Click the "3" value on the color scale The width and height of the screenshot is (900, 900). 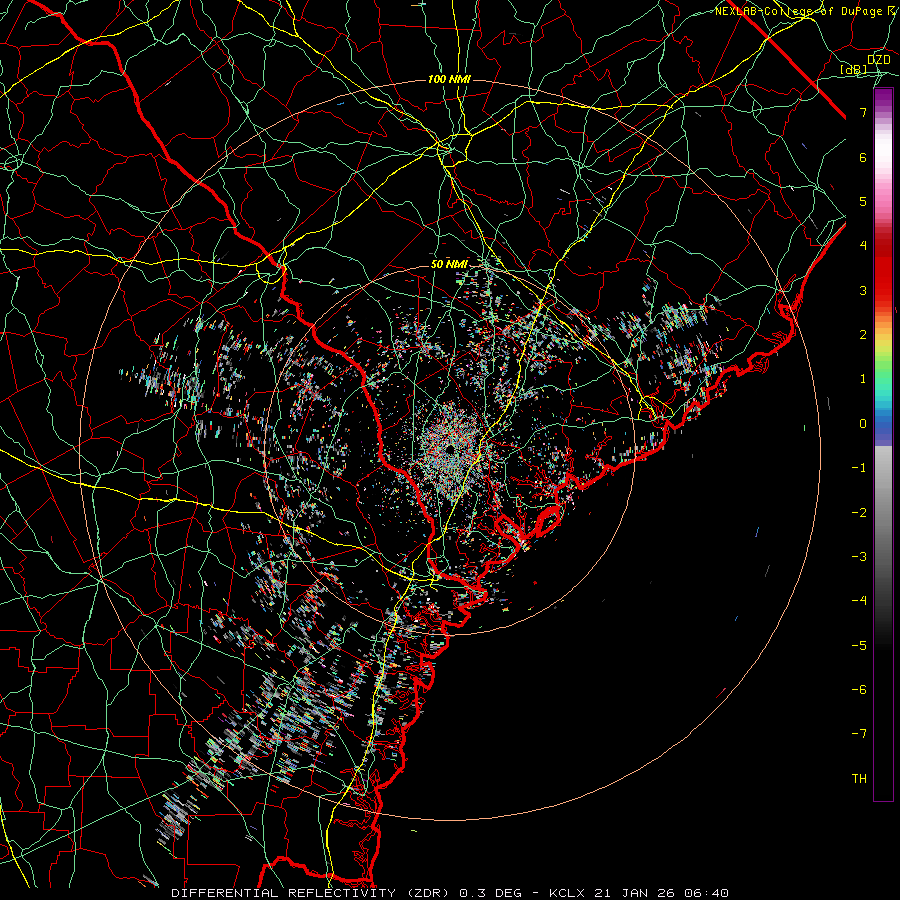(863, 290)
